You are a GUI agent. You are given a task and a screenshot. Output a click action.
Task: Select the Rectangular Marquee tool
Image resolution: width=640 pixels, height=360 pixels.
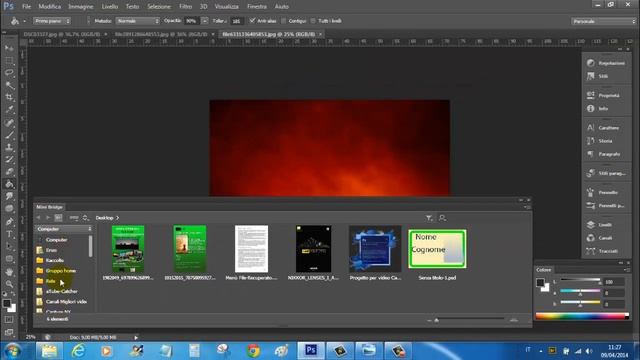click(9, 61)
